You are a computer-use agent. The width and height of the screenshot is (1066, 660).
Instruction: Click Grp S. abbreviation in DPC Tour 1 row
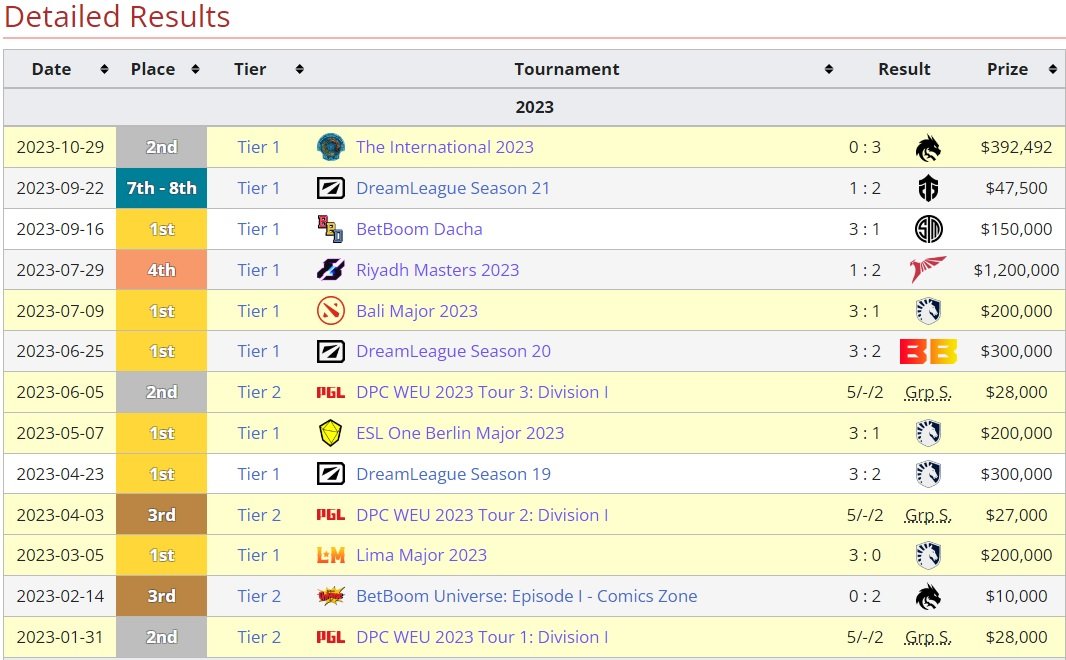928,637
